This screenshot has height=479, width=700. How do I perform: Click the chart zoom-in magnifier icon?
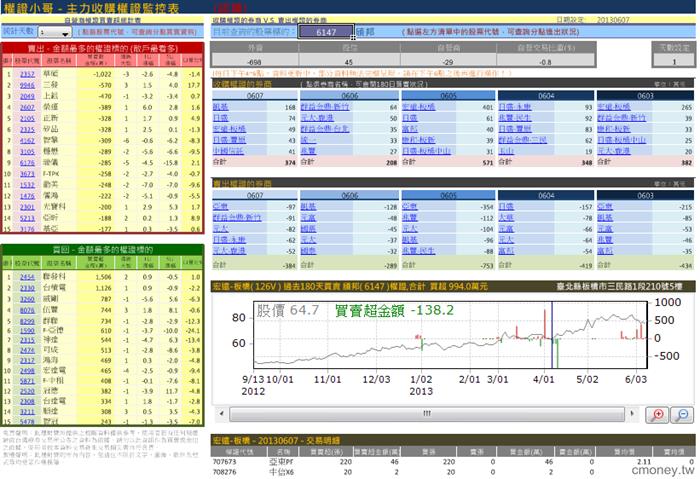(x=657, y=415)
